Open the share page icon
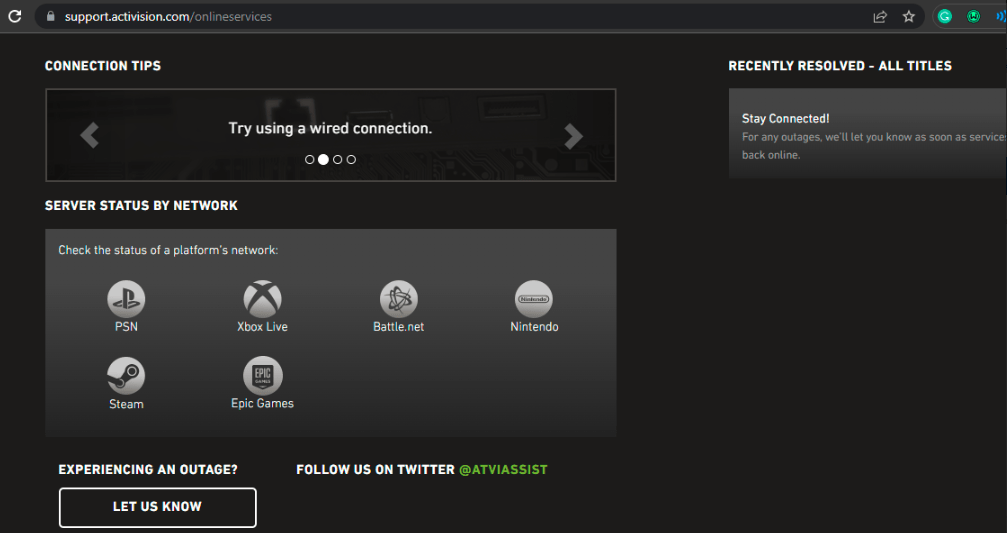The width and height of the screenshot is (1007, 533). 880,17
